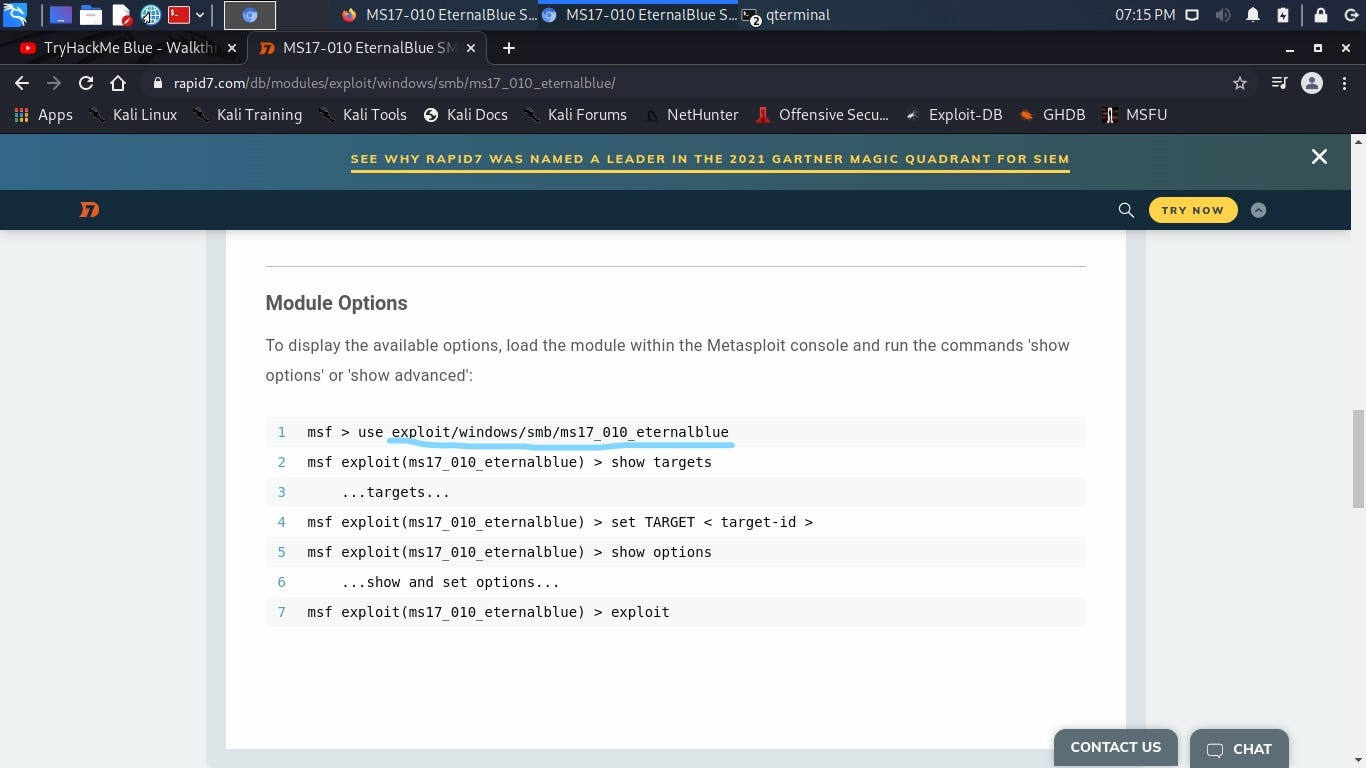The width and height of the screenshot is (1366, 768).
Task: Switch to the Firefox MS17-010 taskbar window
Action: click(x=438, y=15)
